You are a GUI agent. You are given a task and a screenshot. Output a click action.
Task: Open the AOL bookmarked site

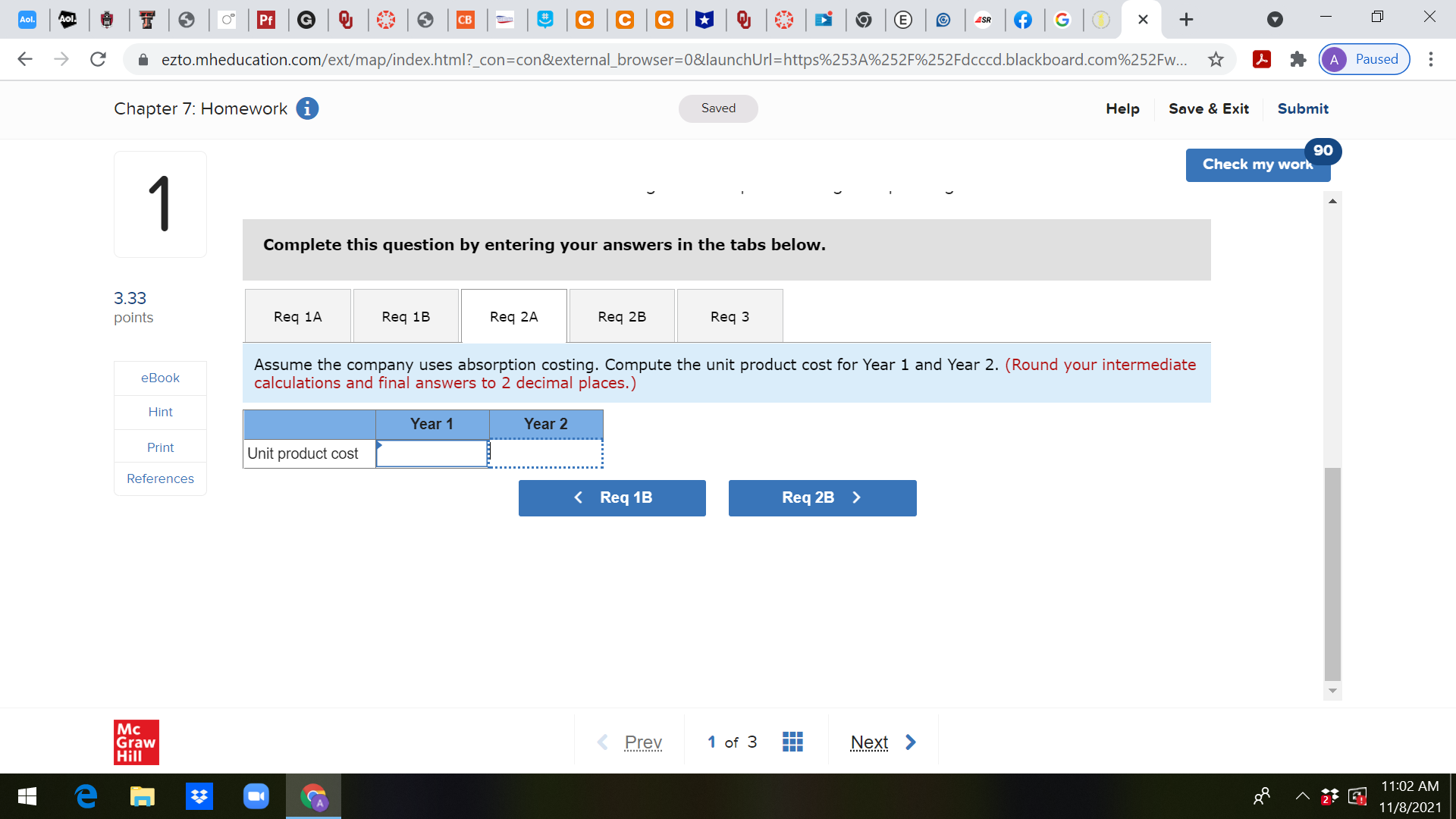(x=27, y=20)
